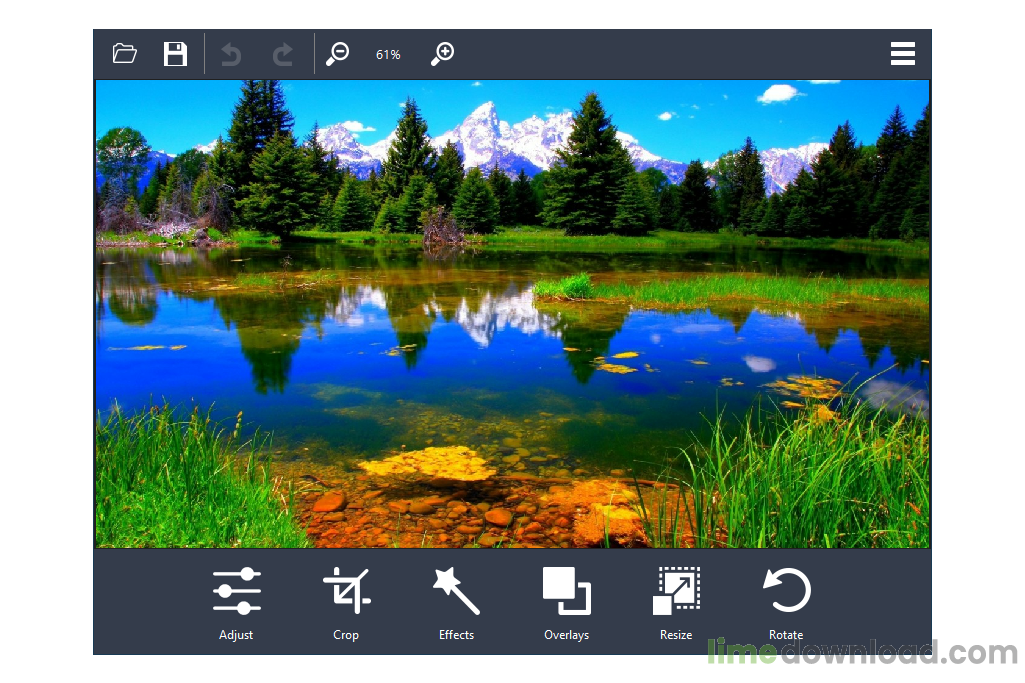
Task: Select the Rotate tool
Action: click(x=786, y=603)
